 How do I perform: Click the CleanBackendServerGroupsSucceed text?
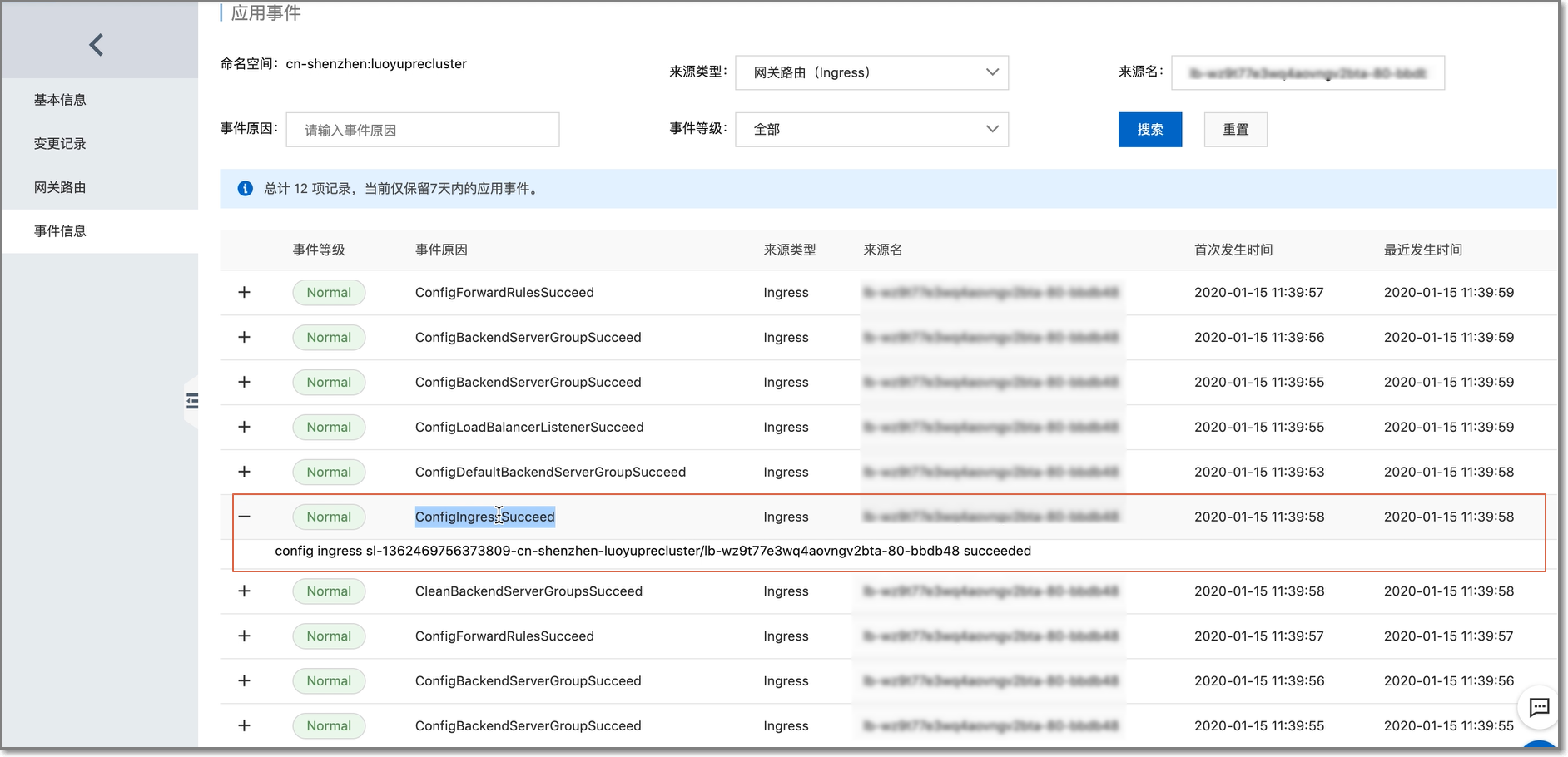(528, 591)
